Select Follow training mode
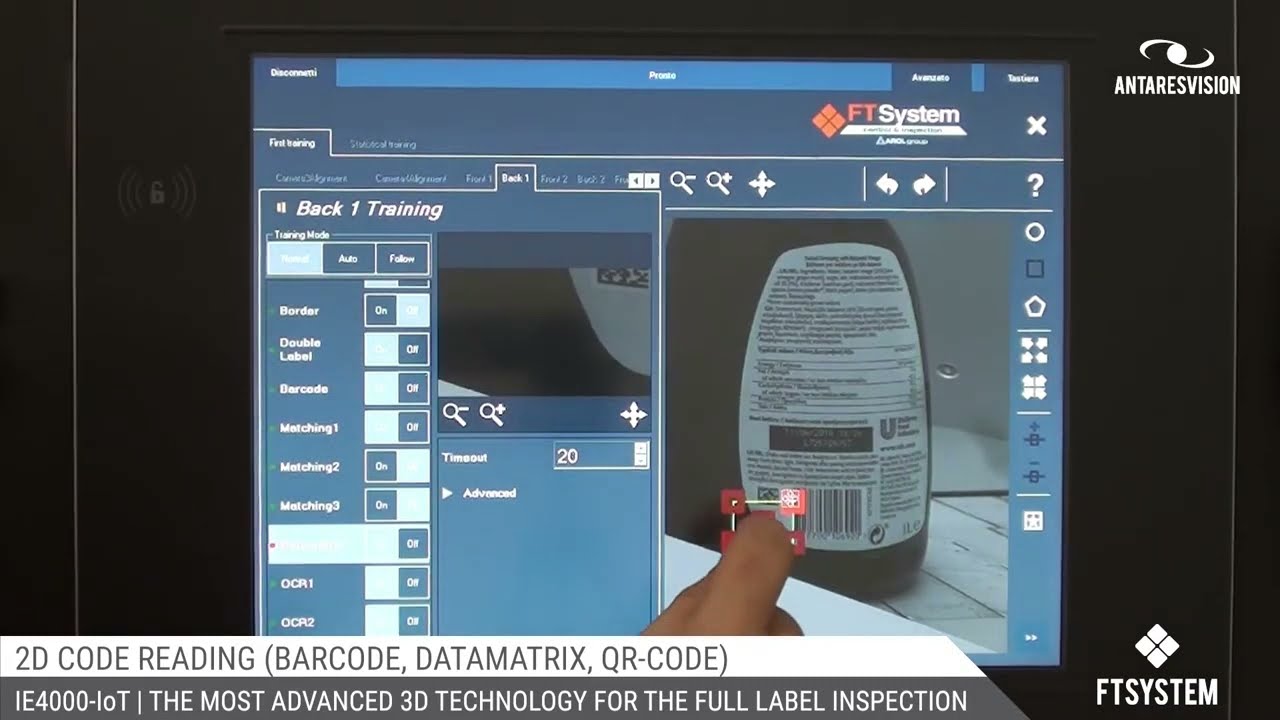This screenshot has height=720, width=1280. coord(402,258)
